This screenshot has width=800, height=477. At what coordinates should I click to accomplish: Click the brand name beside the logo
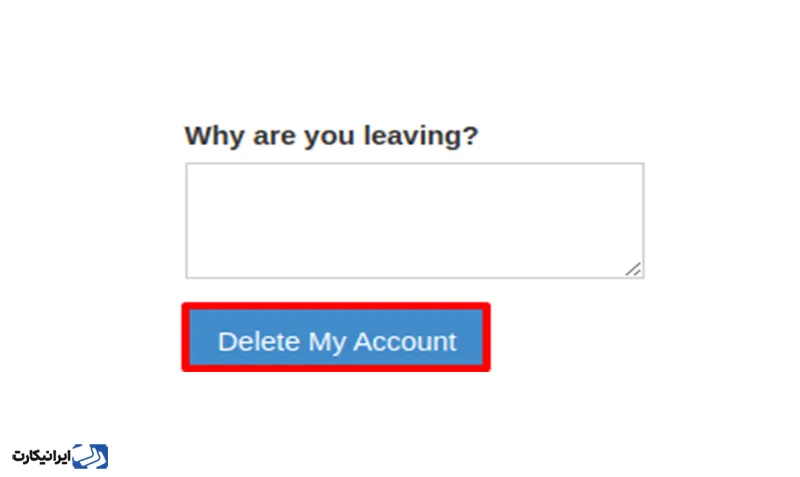pos(42,456)
